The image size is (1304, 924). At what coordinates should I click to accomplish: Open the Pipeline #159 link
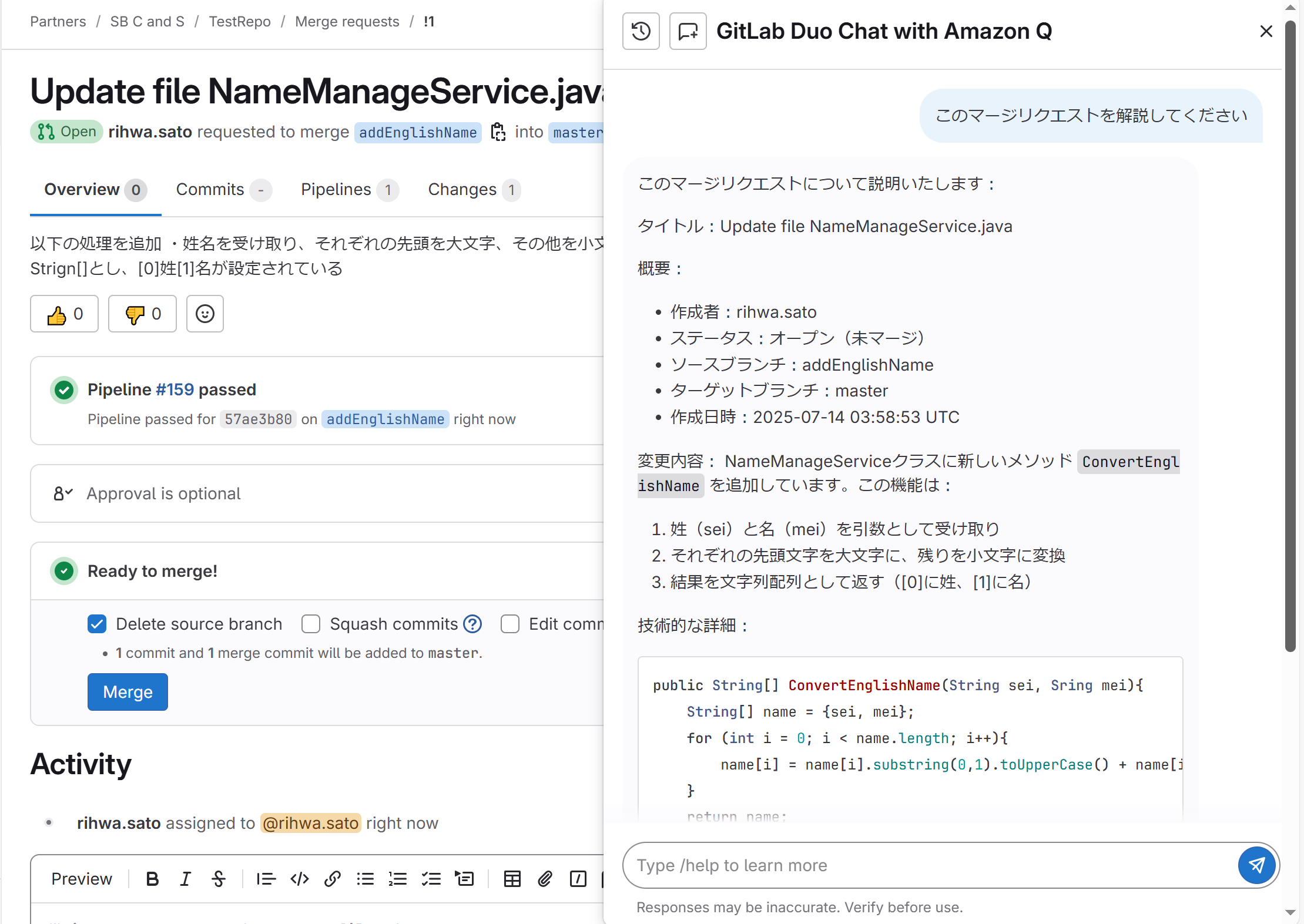pos(175,389)
